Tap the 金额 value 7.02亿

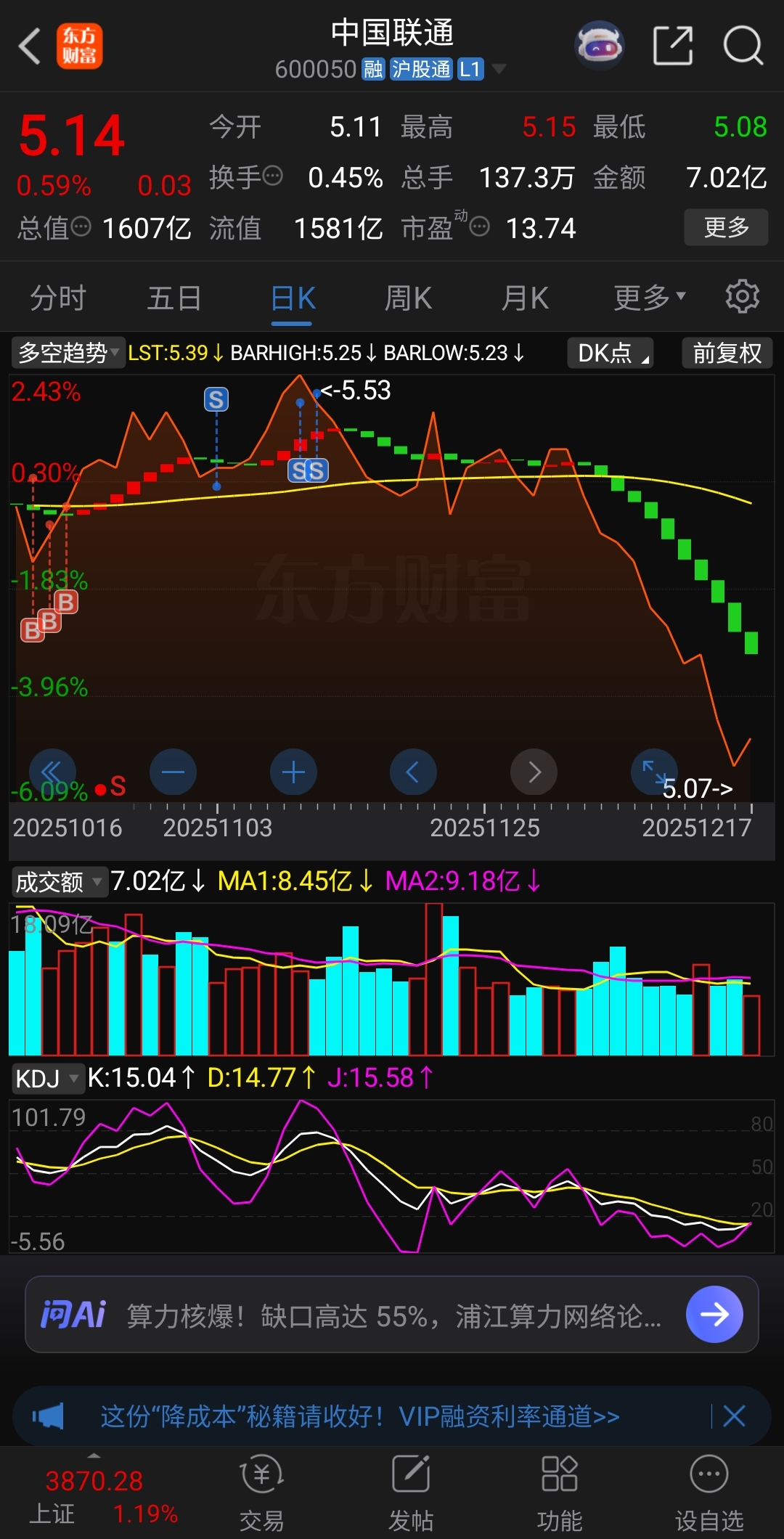(x=727, y=178)
